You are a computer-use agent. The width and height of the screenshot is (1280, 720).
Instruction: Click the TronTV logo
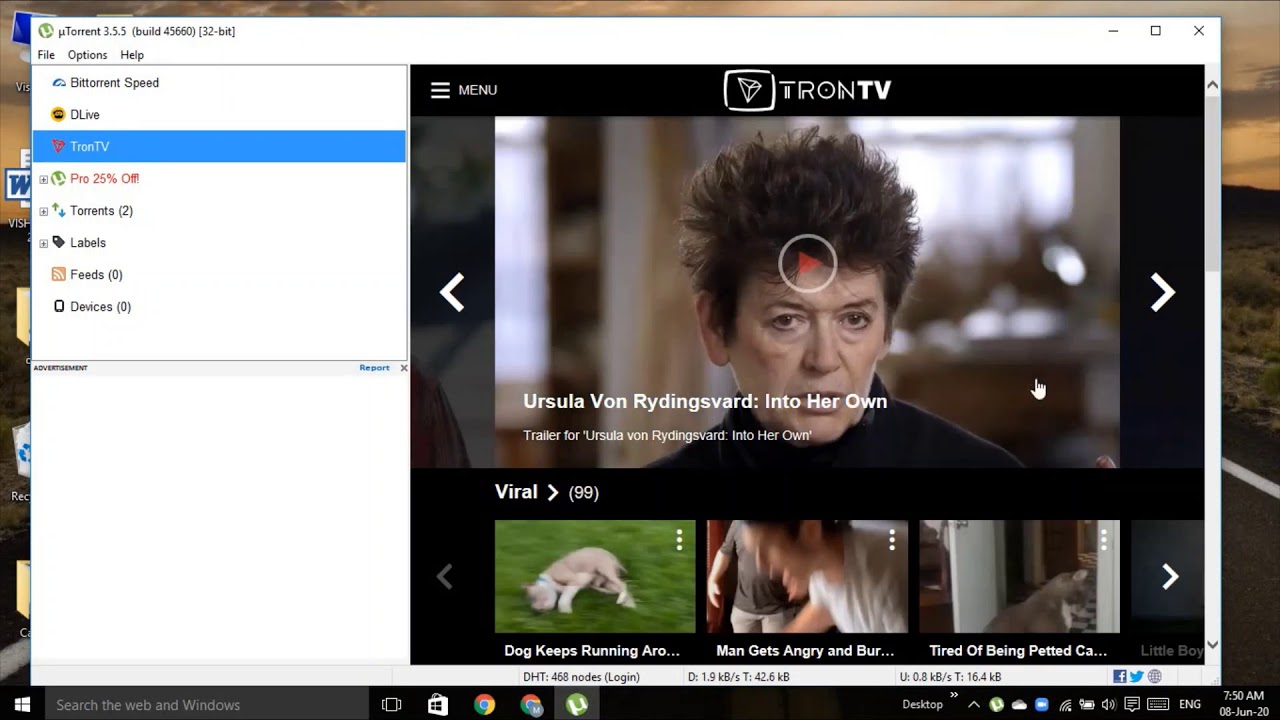[807, 90]
